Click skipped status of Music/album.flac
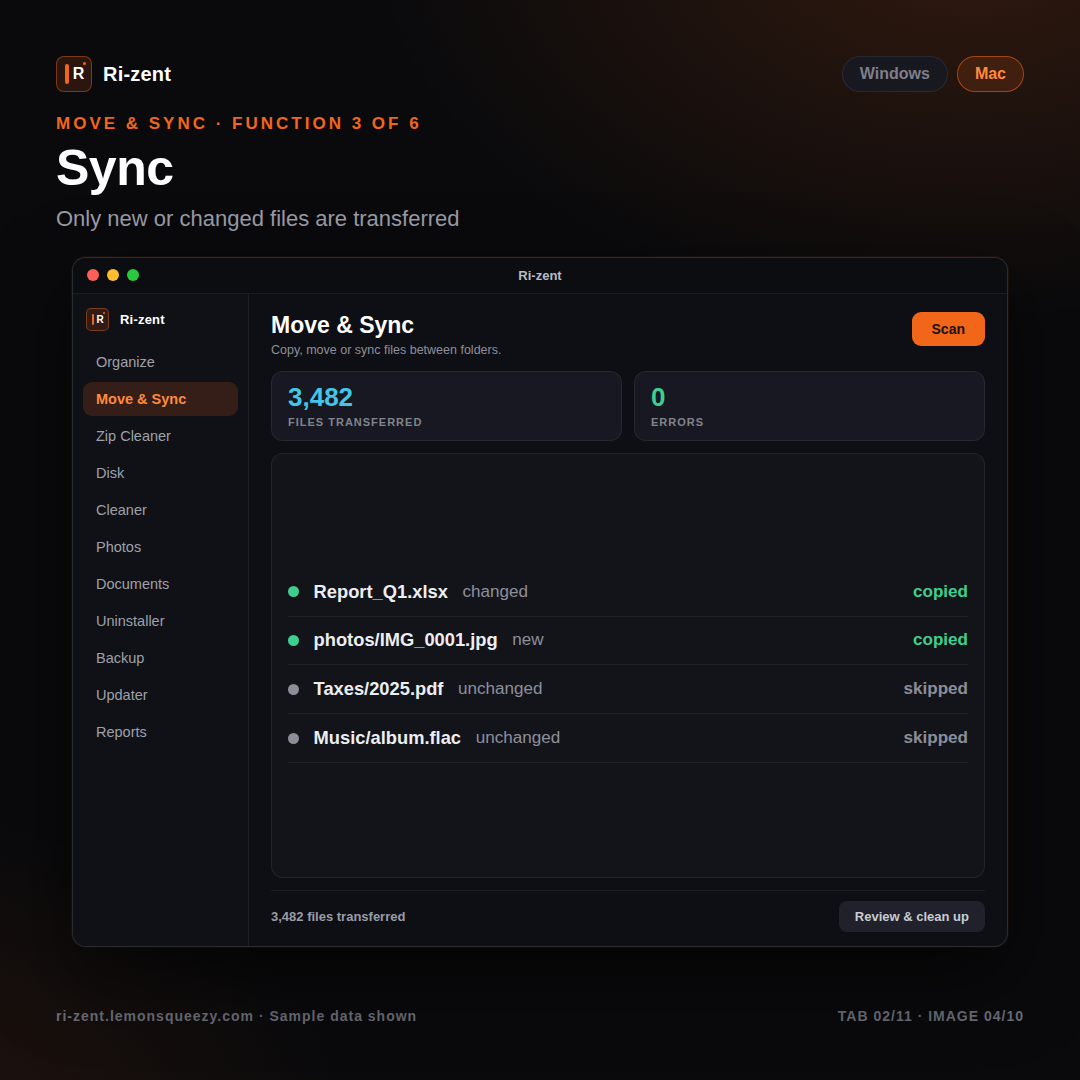The height and width of the screenshot is (1080, 1080). coord(935,738)
